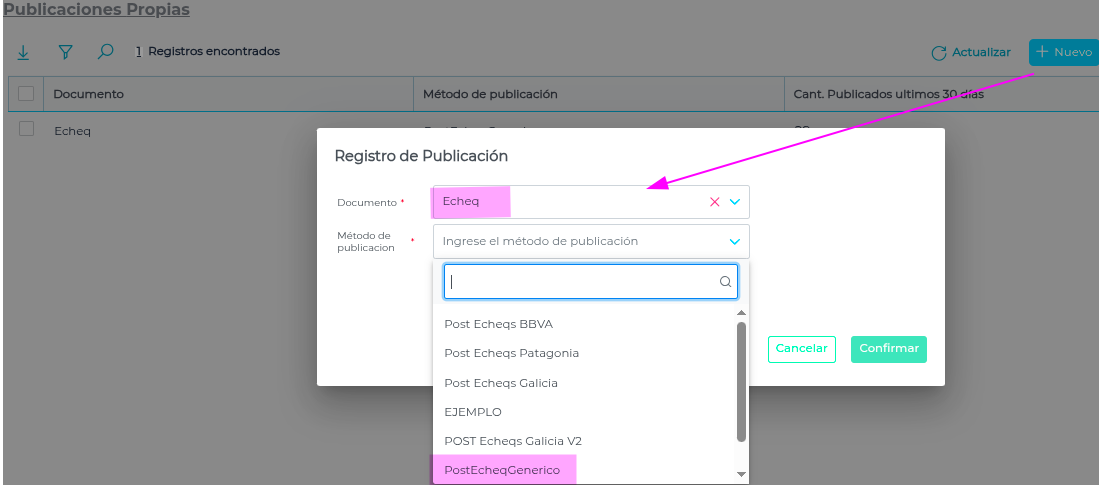Viewport: 1099px width, 485px height.
Task: Pick the EJEMPLO option
Action: (473, 412)
